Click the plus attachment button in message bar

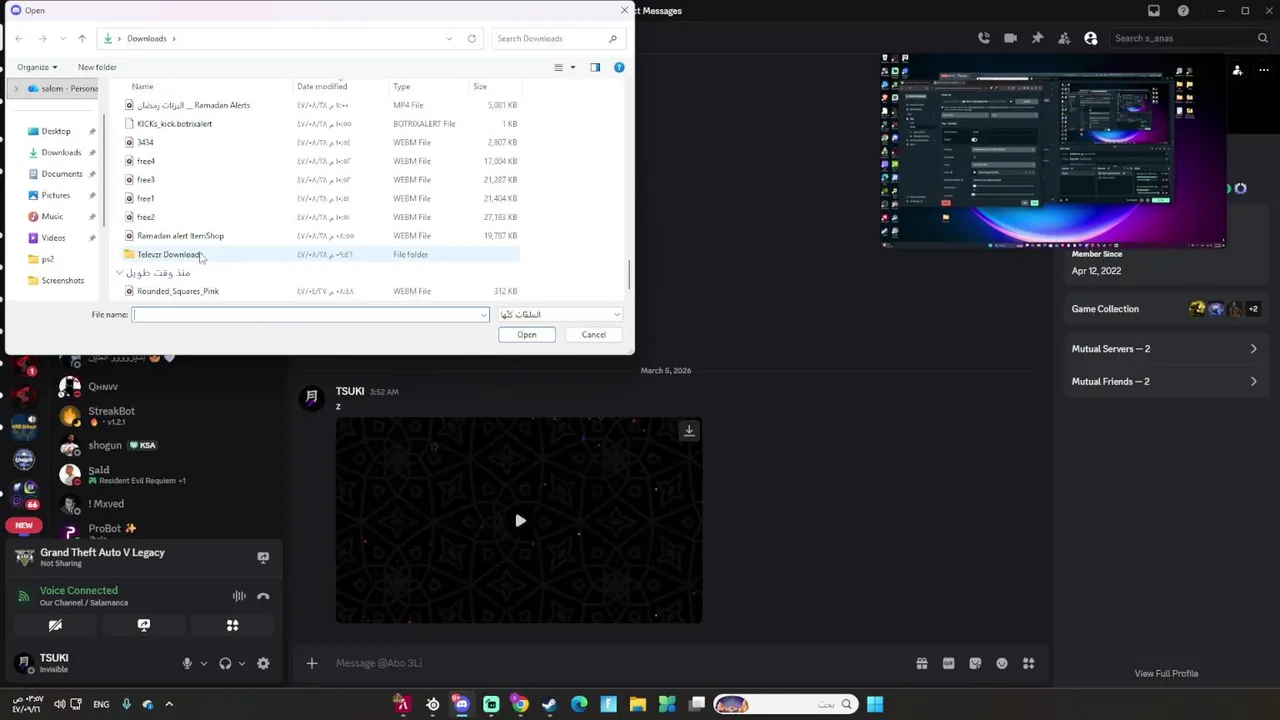(312, 663)
